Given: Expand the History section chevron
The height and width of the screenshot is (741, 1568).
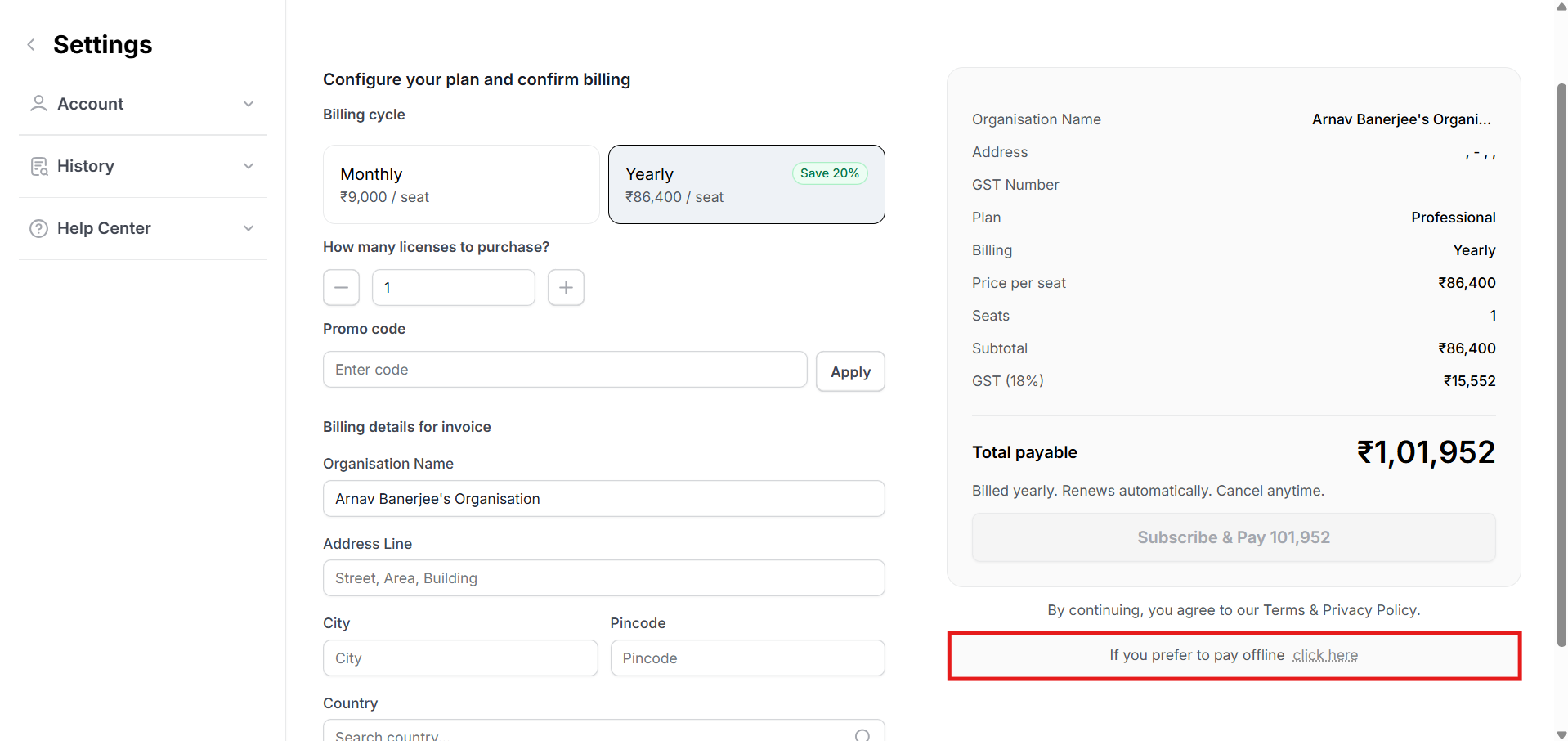Looking at the screenshot, I should [x=249, y=166].
